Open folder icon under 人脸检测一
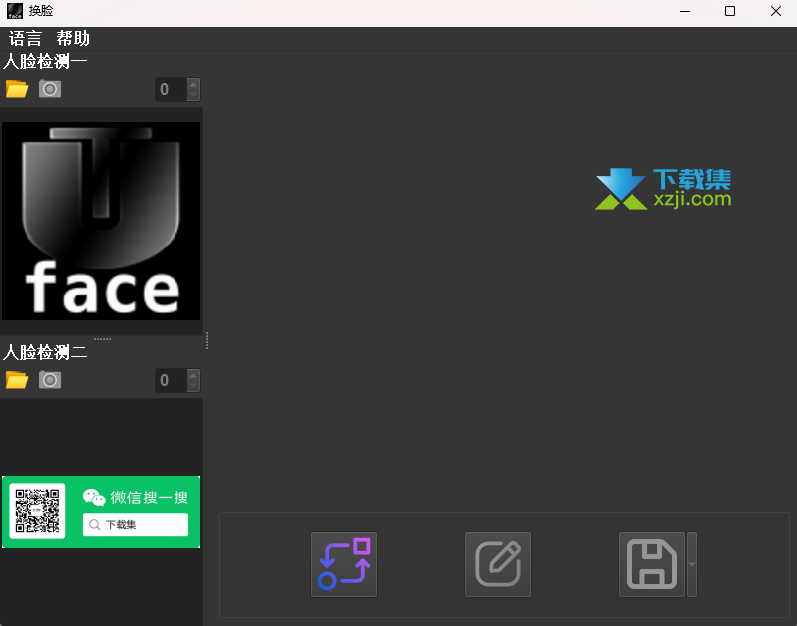797x626 pixels. click(17, 89)
